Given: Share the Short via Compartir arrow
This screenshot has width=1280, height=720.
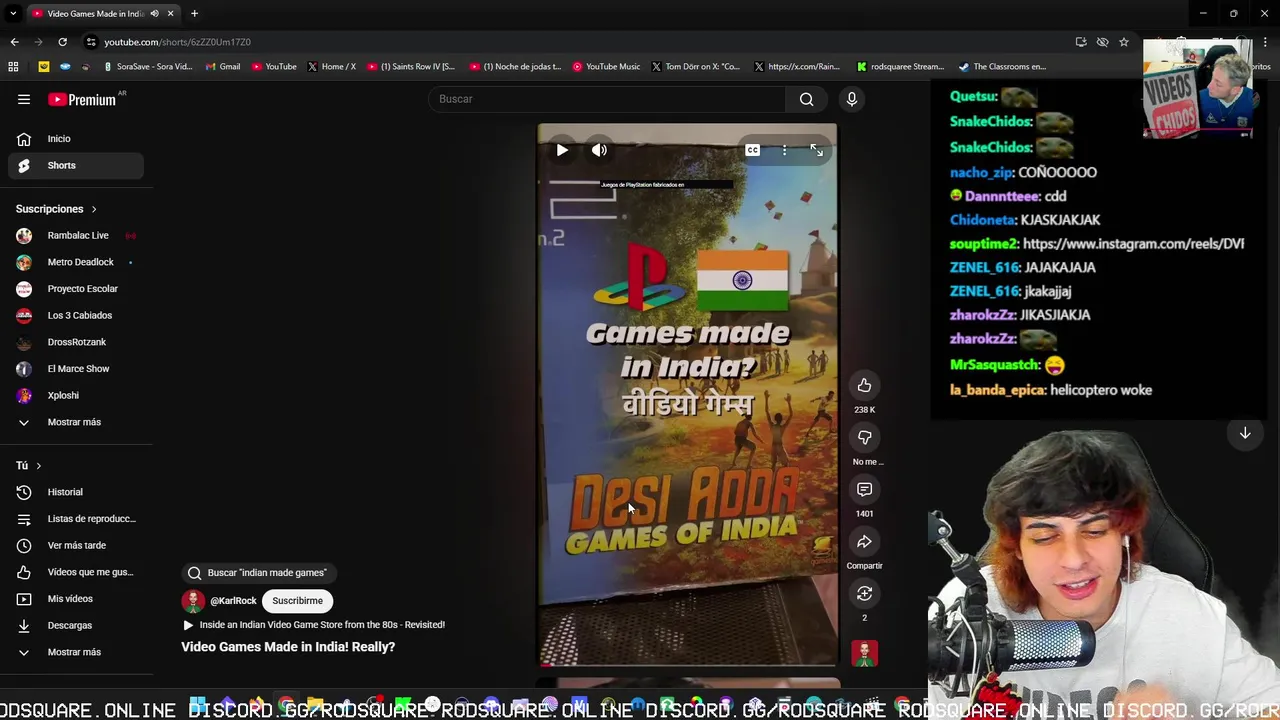Looking at the screenshot, I should click(x=864, y=541).
